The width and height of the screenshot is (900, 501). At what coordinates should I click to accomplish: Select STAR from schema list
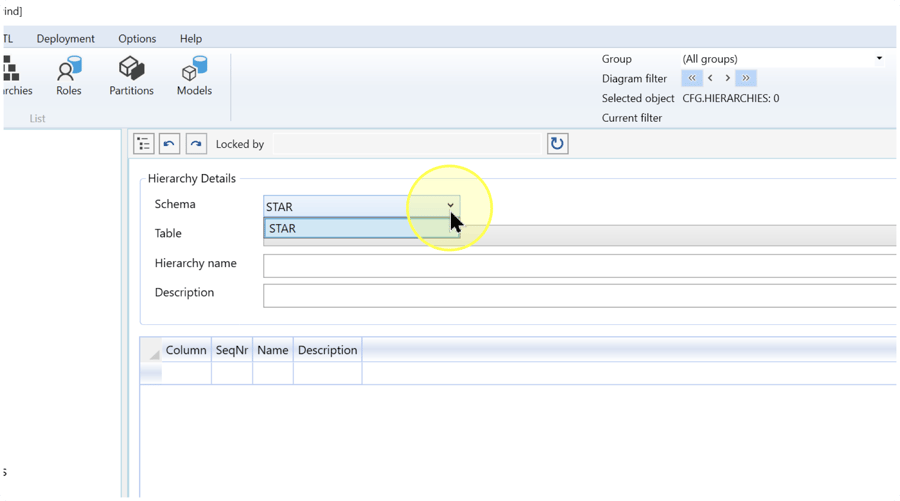pyautogui.click(x=362, y=228)
